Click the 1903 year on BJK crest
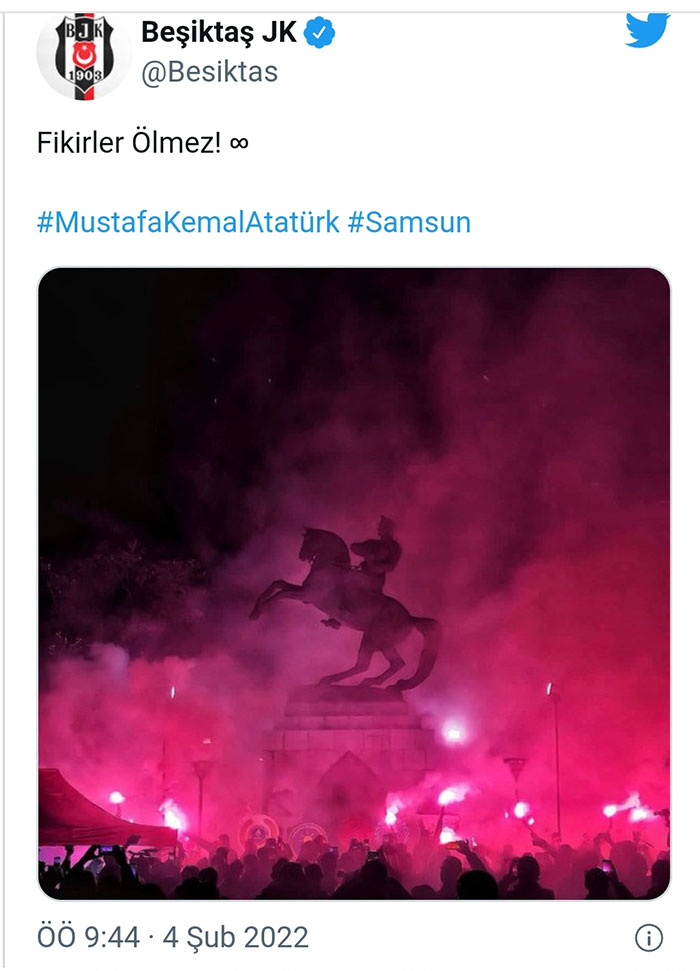 click(x=85, y=76)
